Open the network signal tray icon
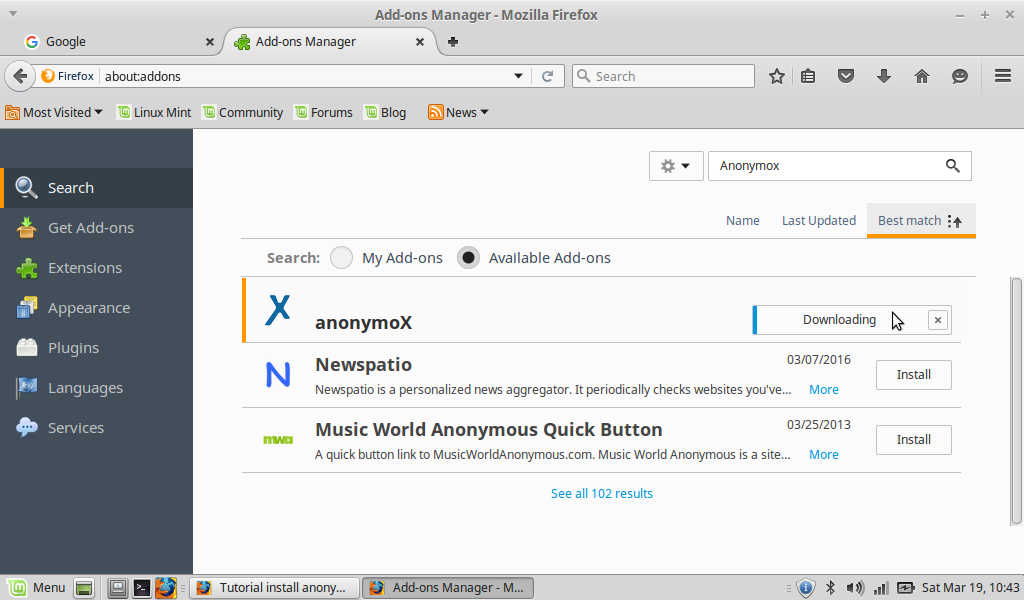Screen dimensions: 1024x600 (x=881, y=588)
